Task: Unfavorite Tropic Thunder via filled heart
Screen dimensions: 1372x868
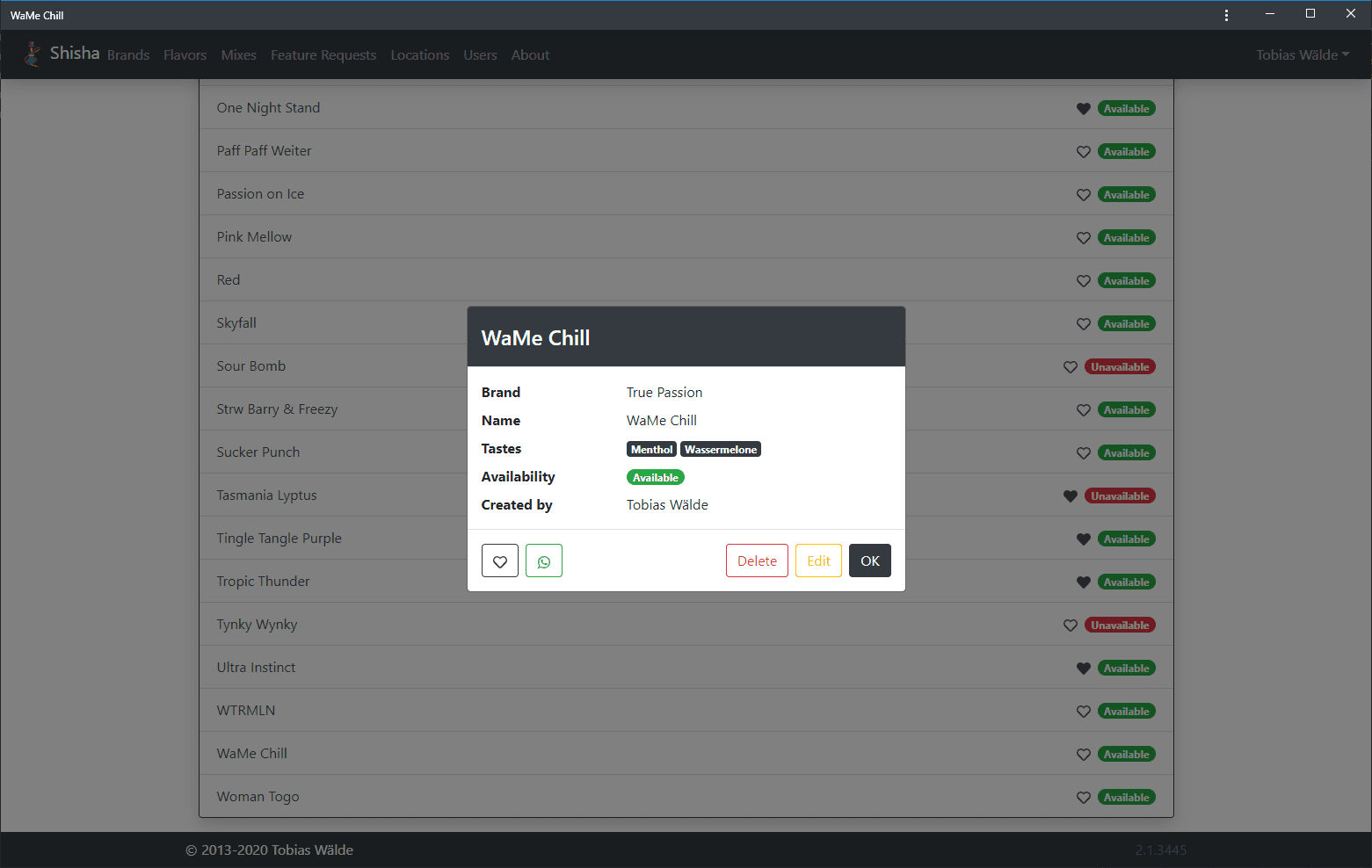Action: point(1084,582)
